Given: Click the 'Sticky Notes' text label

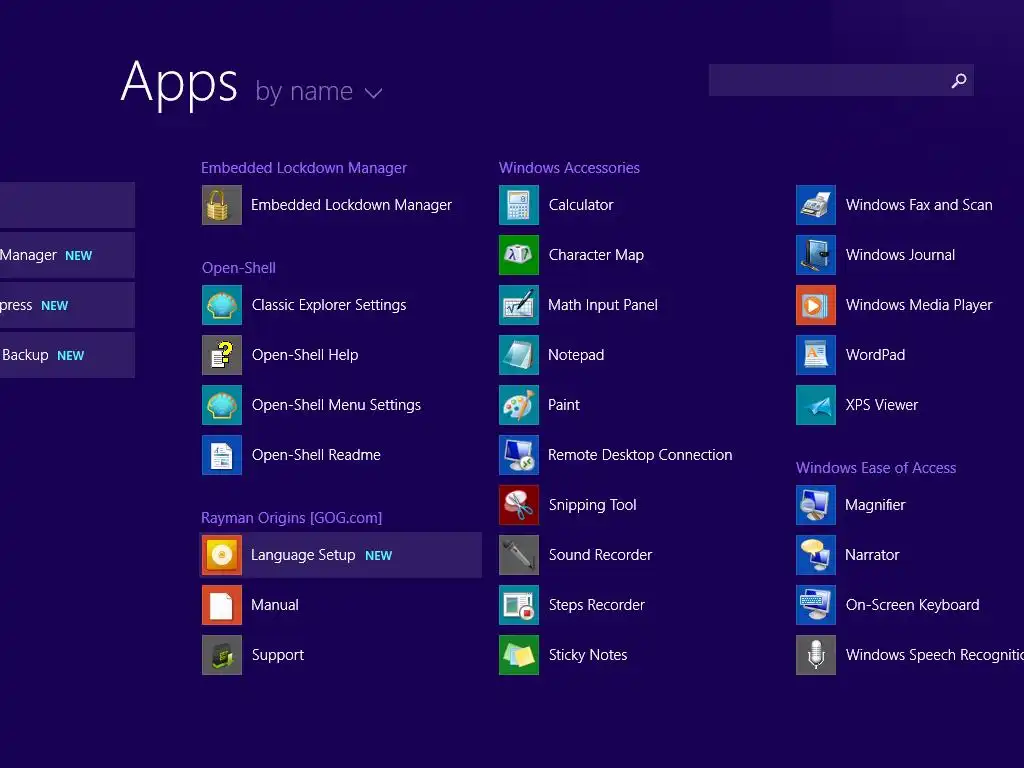Looking at the screenshot, I should pos(588,655).
